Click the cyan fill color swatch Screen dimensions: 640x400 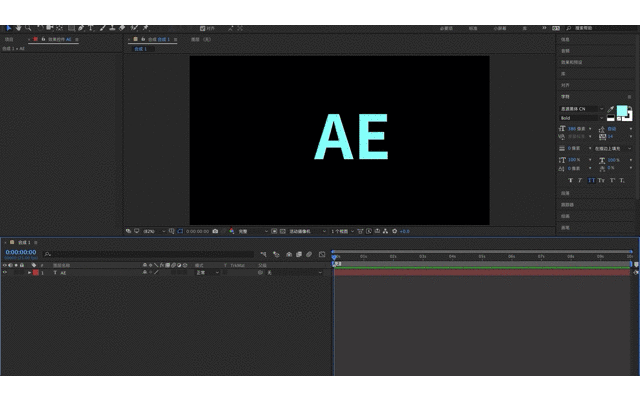click(x=621, y=110)
